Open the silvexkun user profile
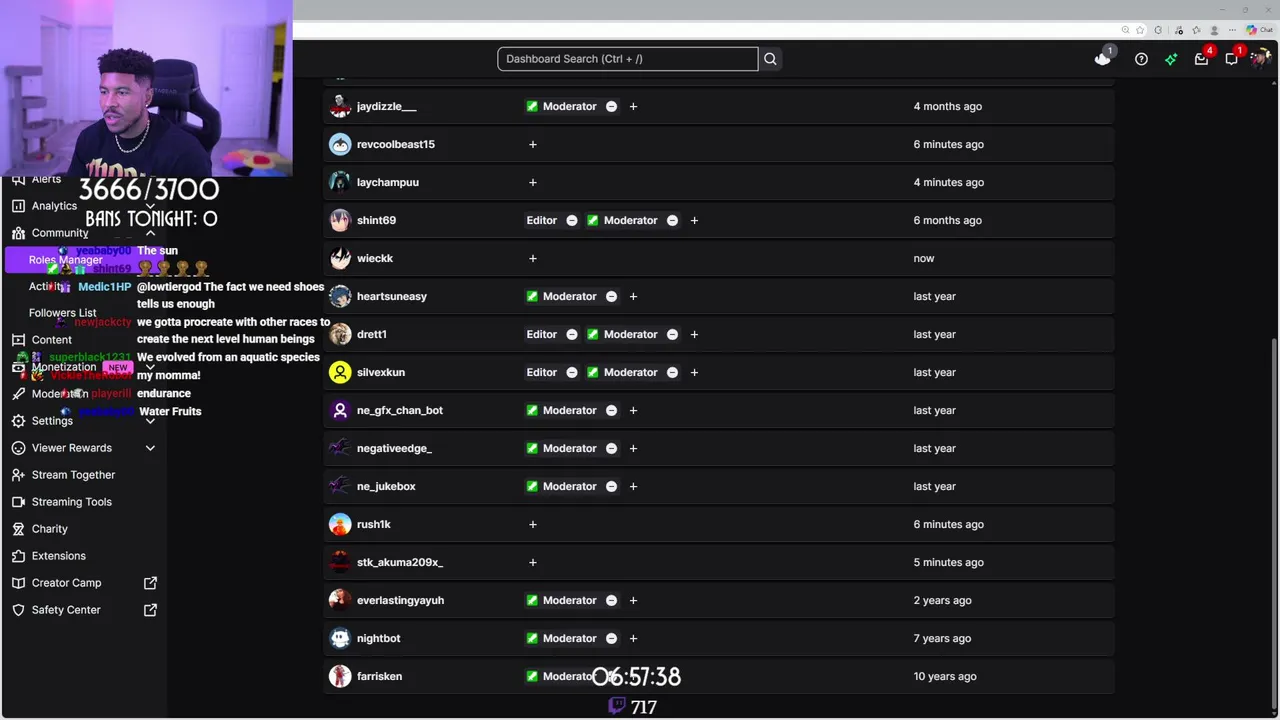The height and width of the screenshot is (720, 1280). [x=381, y=372]
